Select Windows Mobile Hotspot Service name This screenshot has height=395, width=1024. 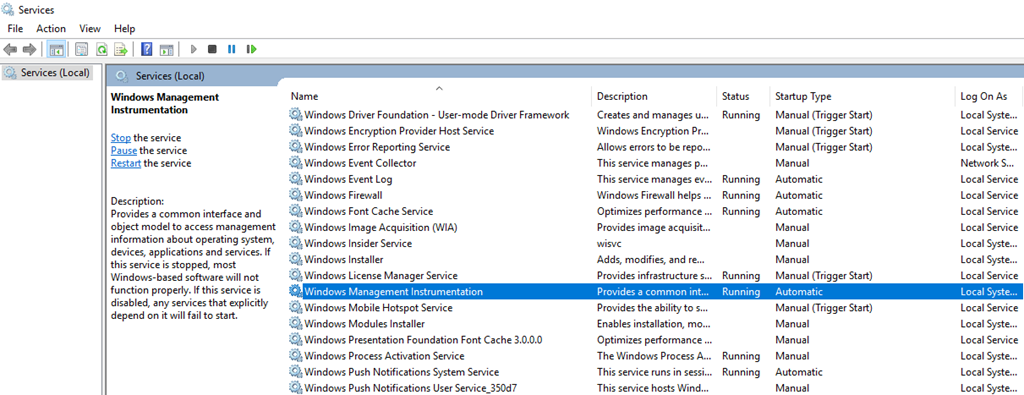(378, 308)
